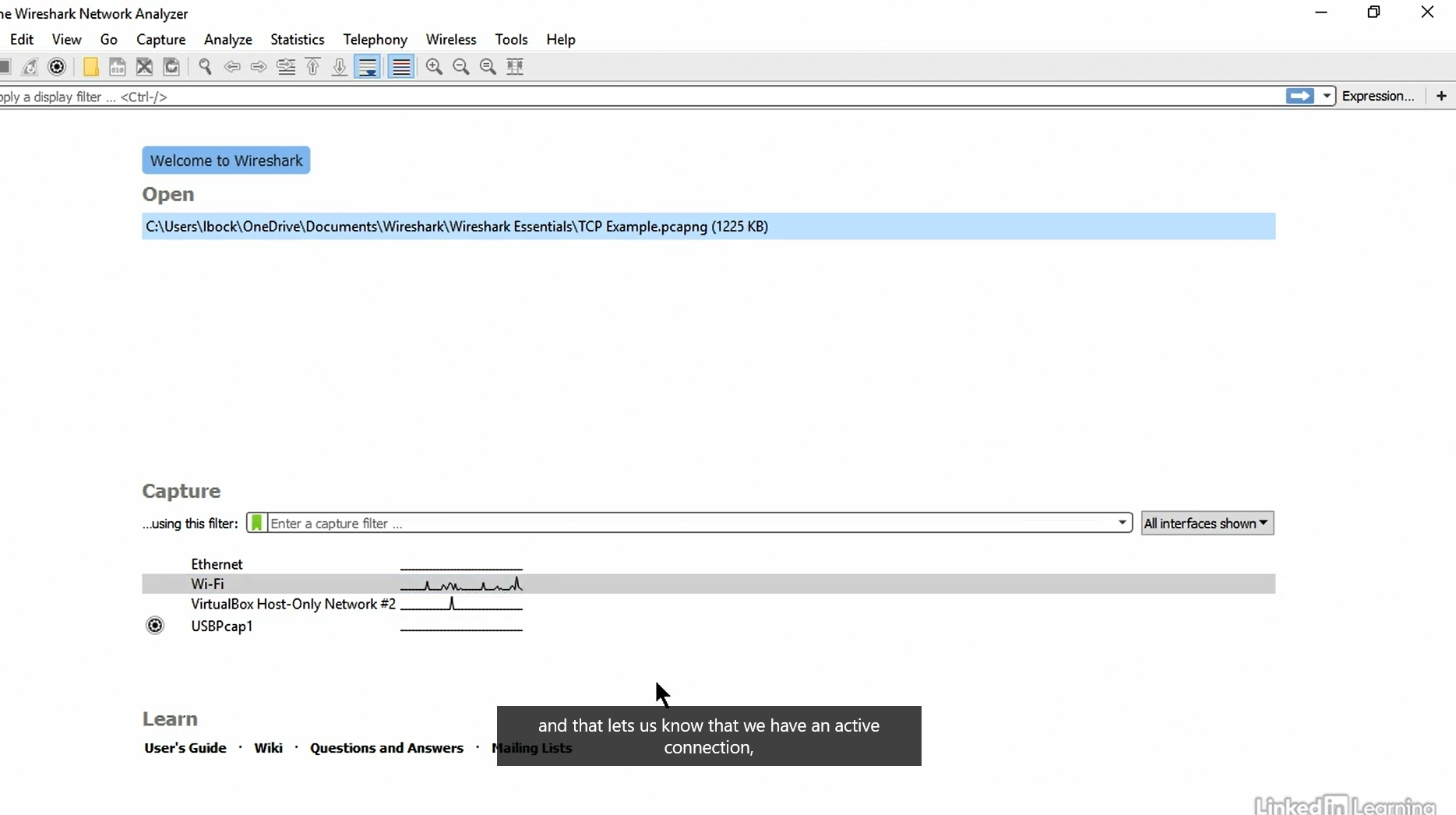The image size is (1456, 815).
Task: Reset packet text to normal size
Action: coord(488,67)
